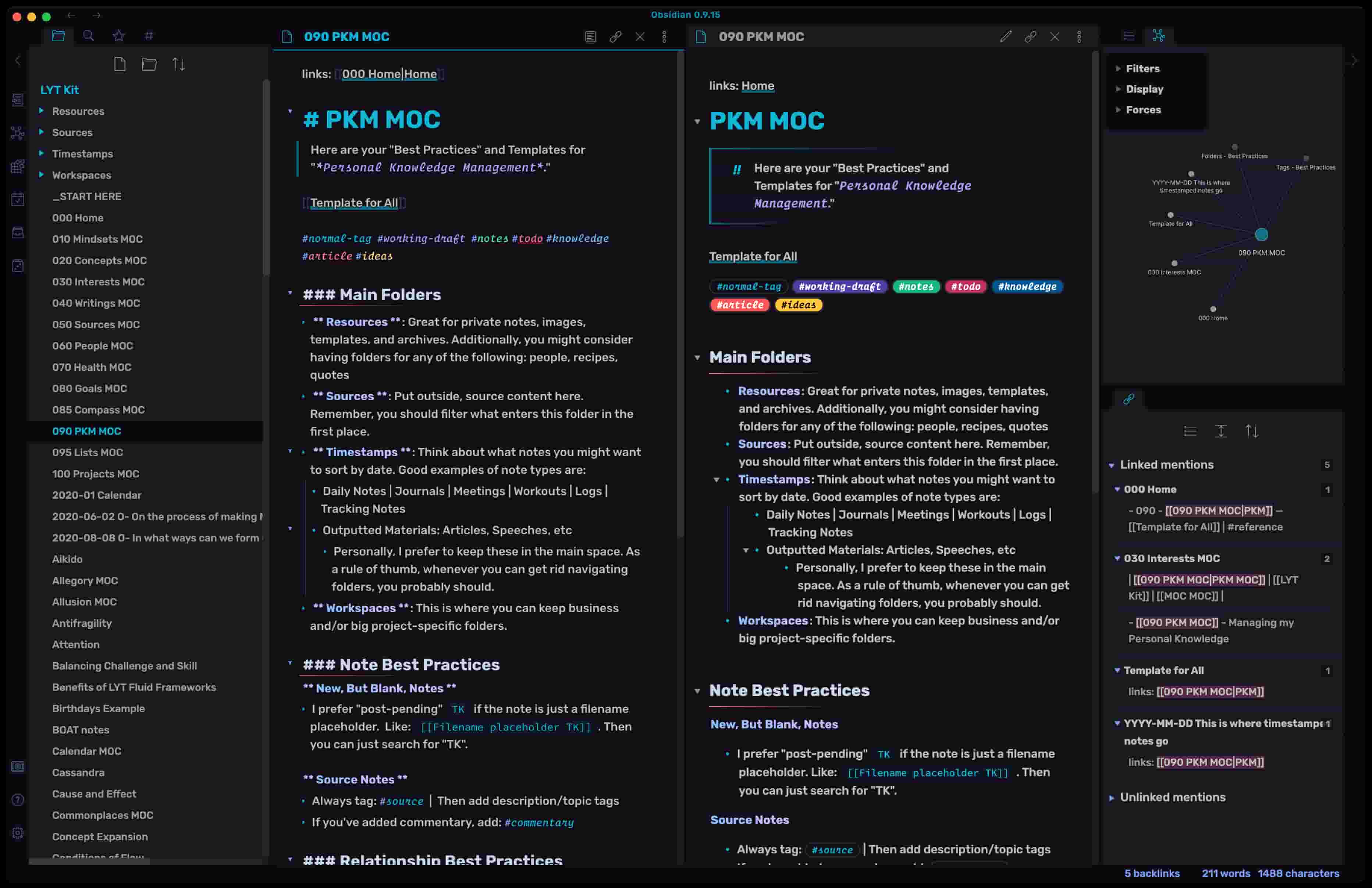Click the dice random note ribbon icon

[18, 266]
